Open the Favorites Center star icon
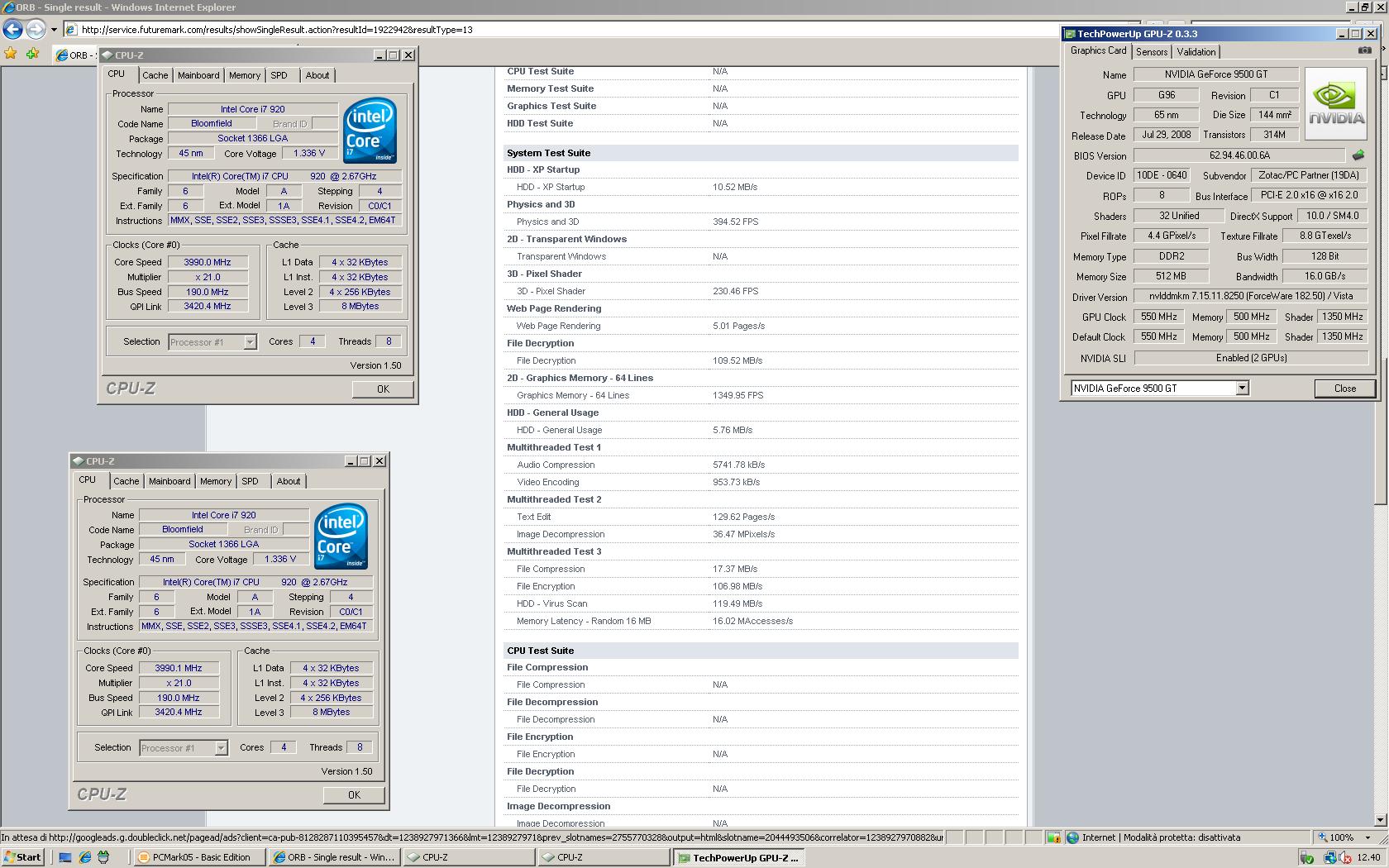The image size is (1389, 868). click(11, 54)
